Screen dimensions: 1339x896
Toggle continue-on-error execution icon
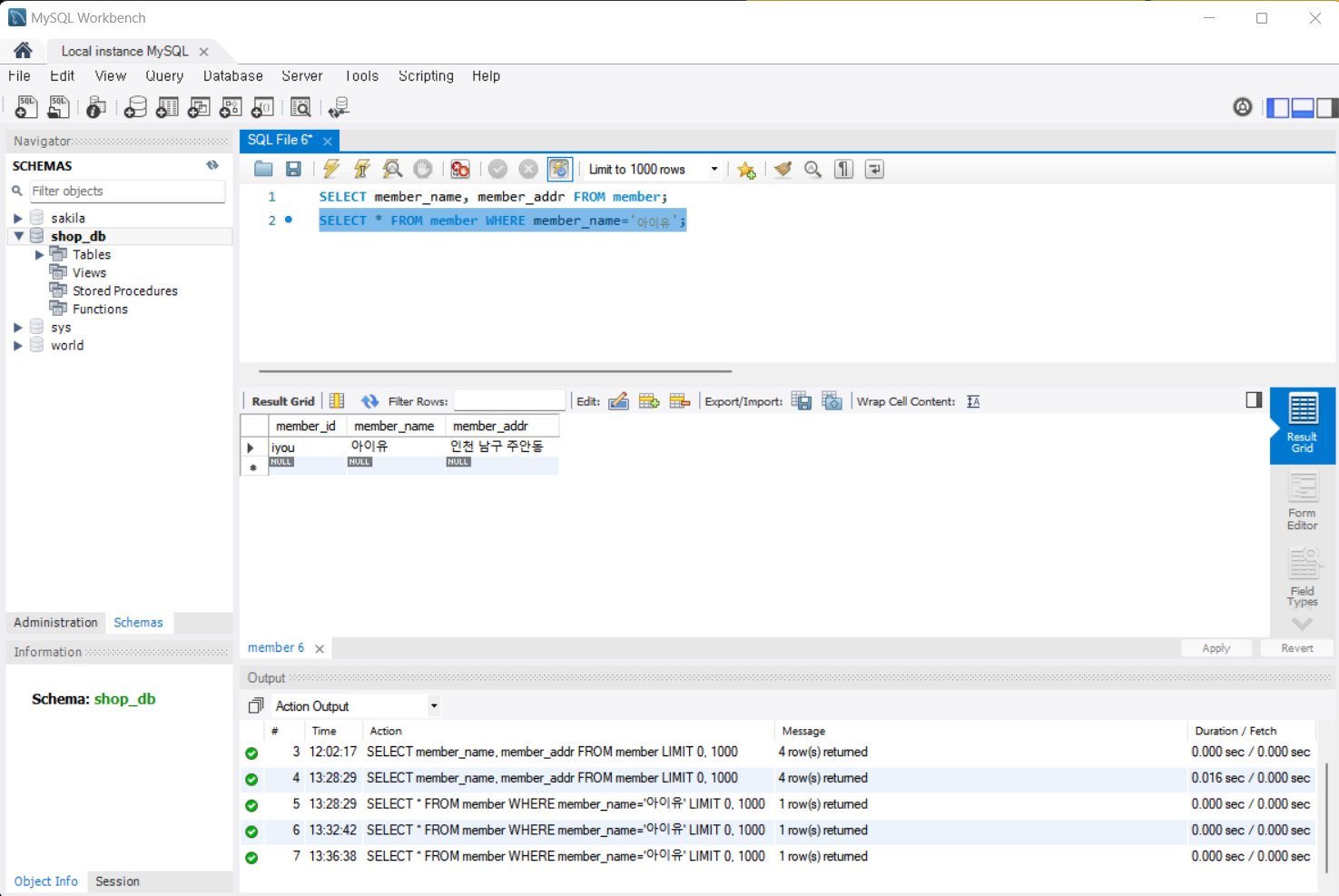(460, 169)
